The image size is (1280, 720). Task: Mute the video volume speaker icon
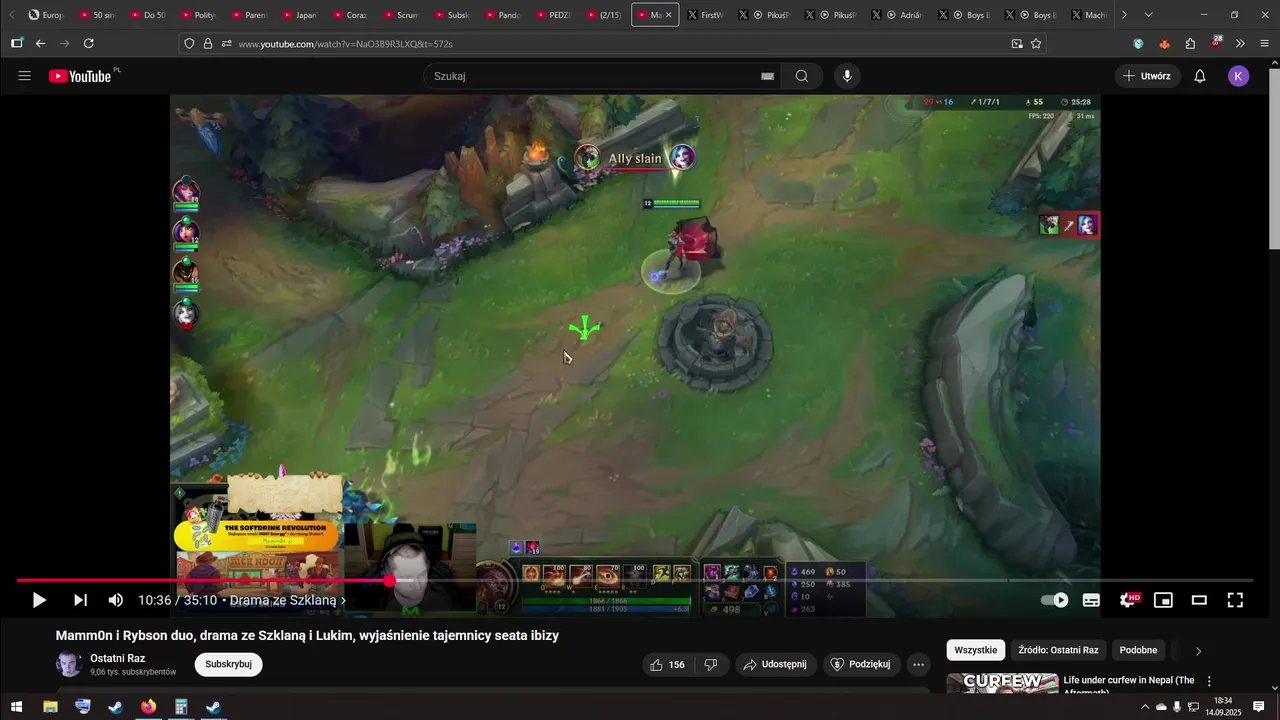tap(116, 600)
